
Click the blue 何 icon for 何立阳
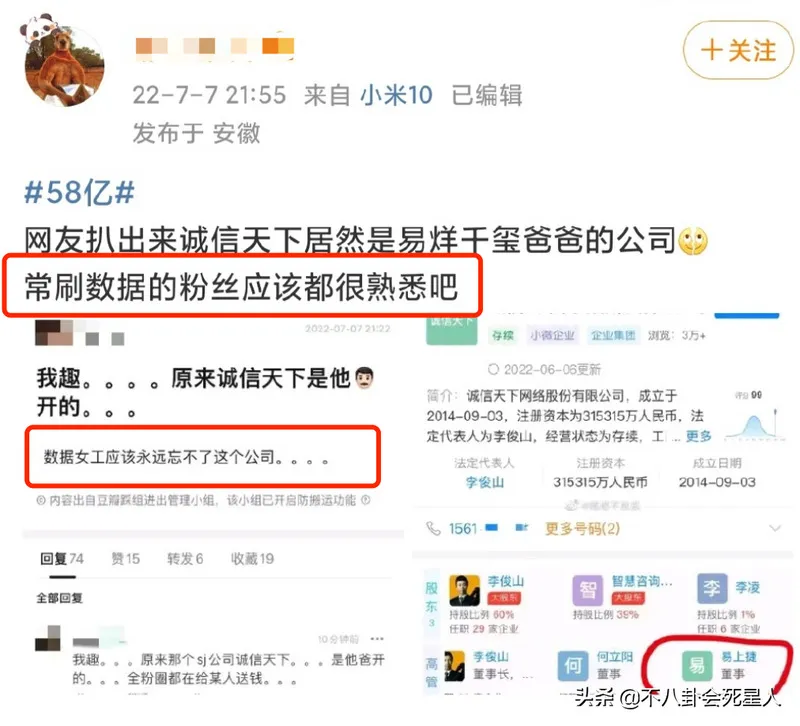(573, 665)
